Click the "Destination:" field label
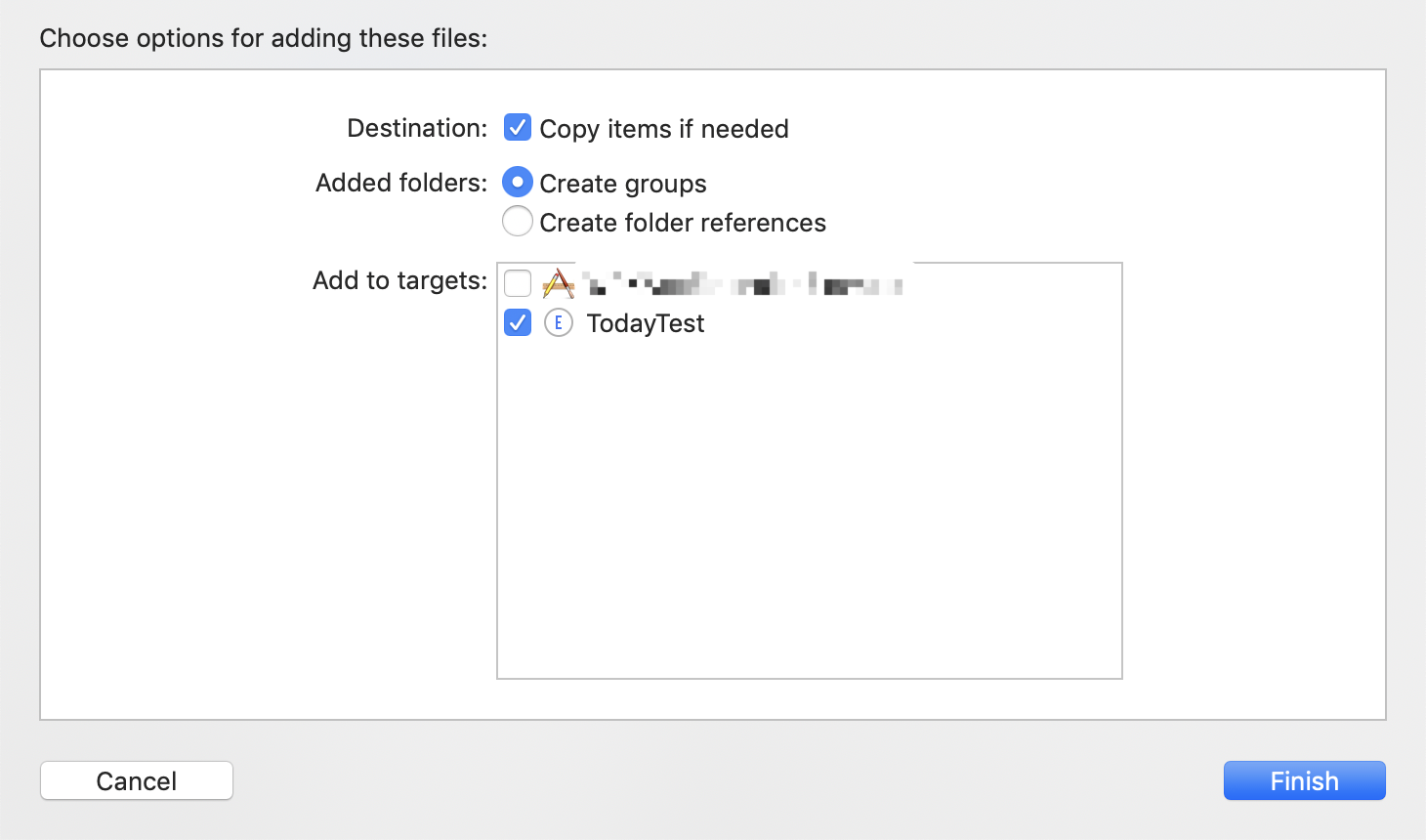Screen dimensions: 1426x840 click(417, 128)
